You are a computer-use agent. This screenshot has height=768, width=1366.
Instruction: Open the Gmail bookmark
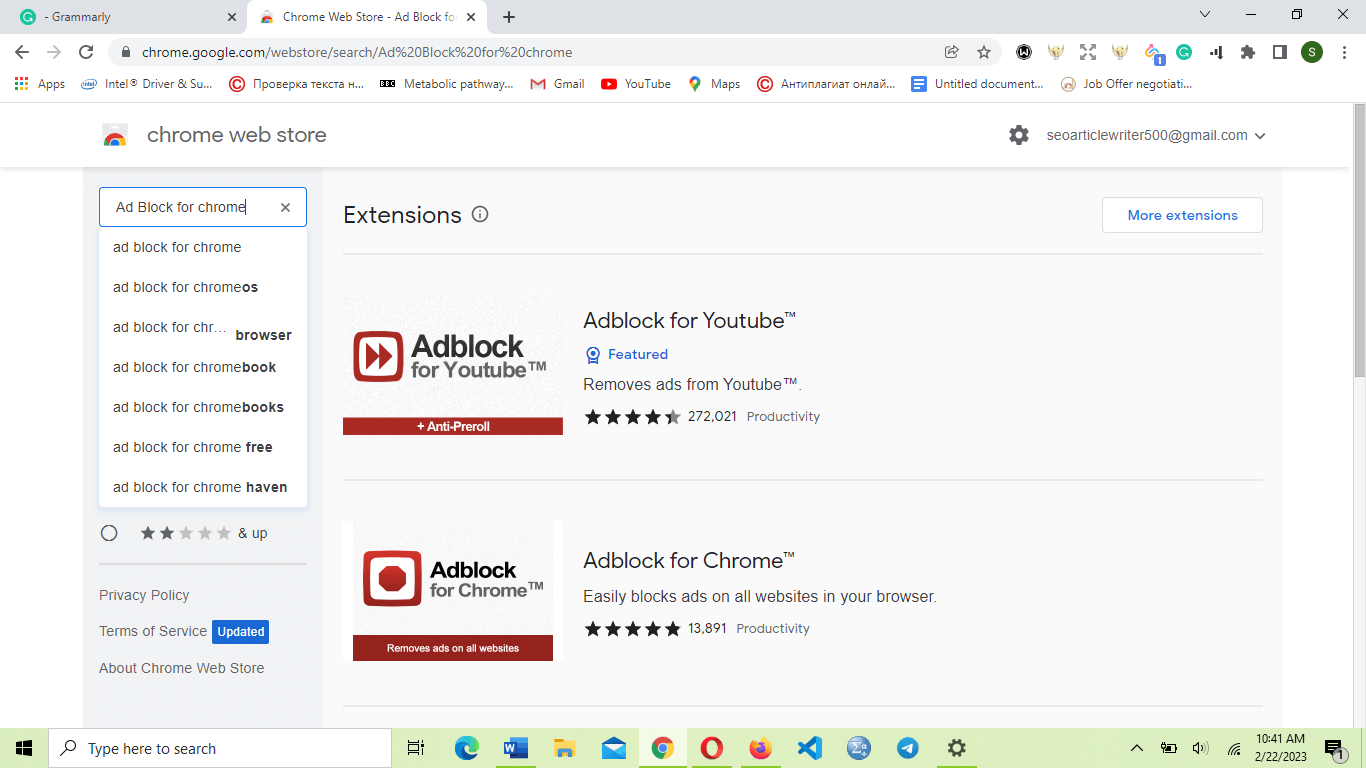click(x=557, y=84)
